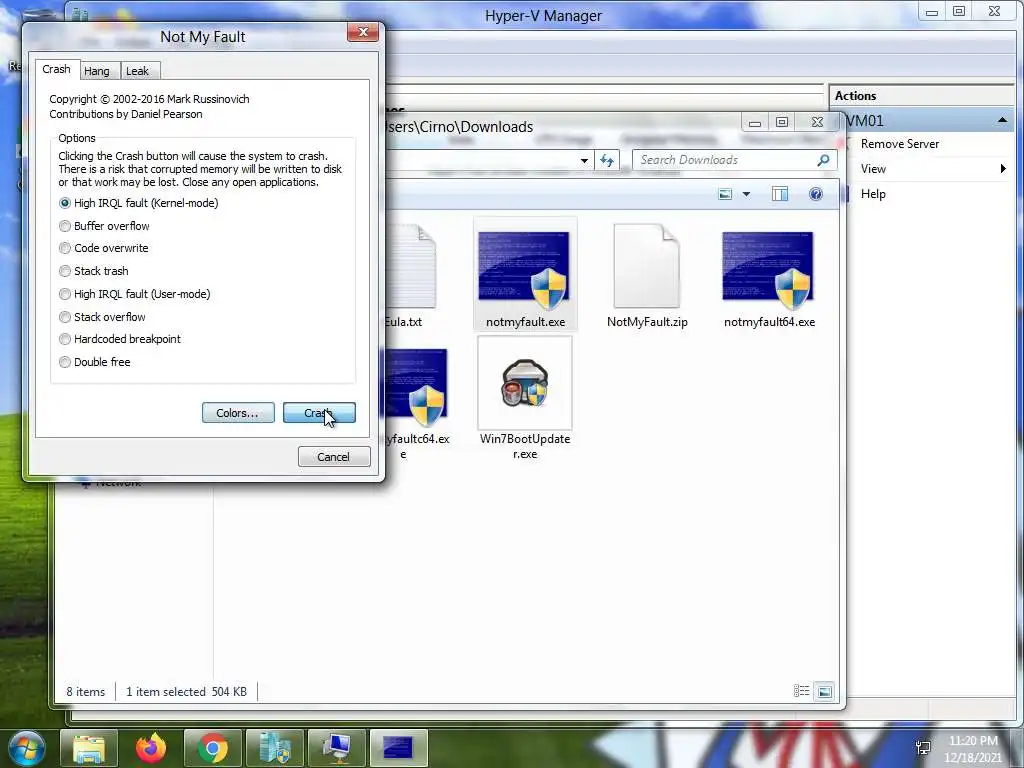Expand the View submenu arrow in Actions

[x=1003, y=168]
